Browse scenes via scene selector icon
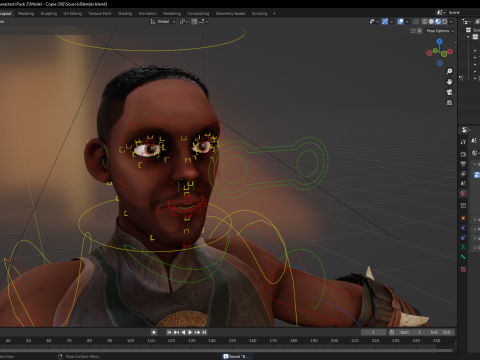 (441, 12)
